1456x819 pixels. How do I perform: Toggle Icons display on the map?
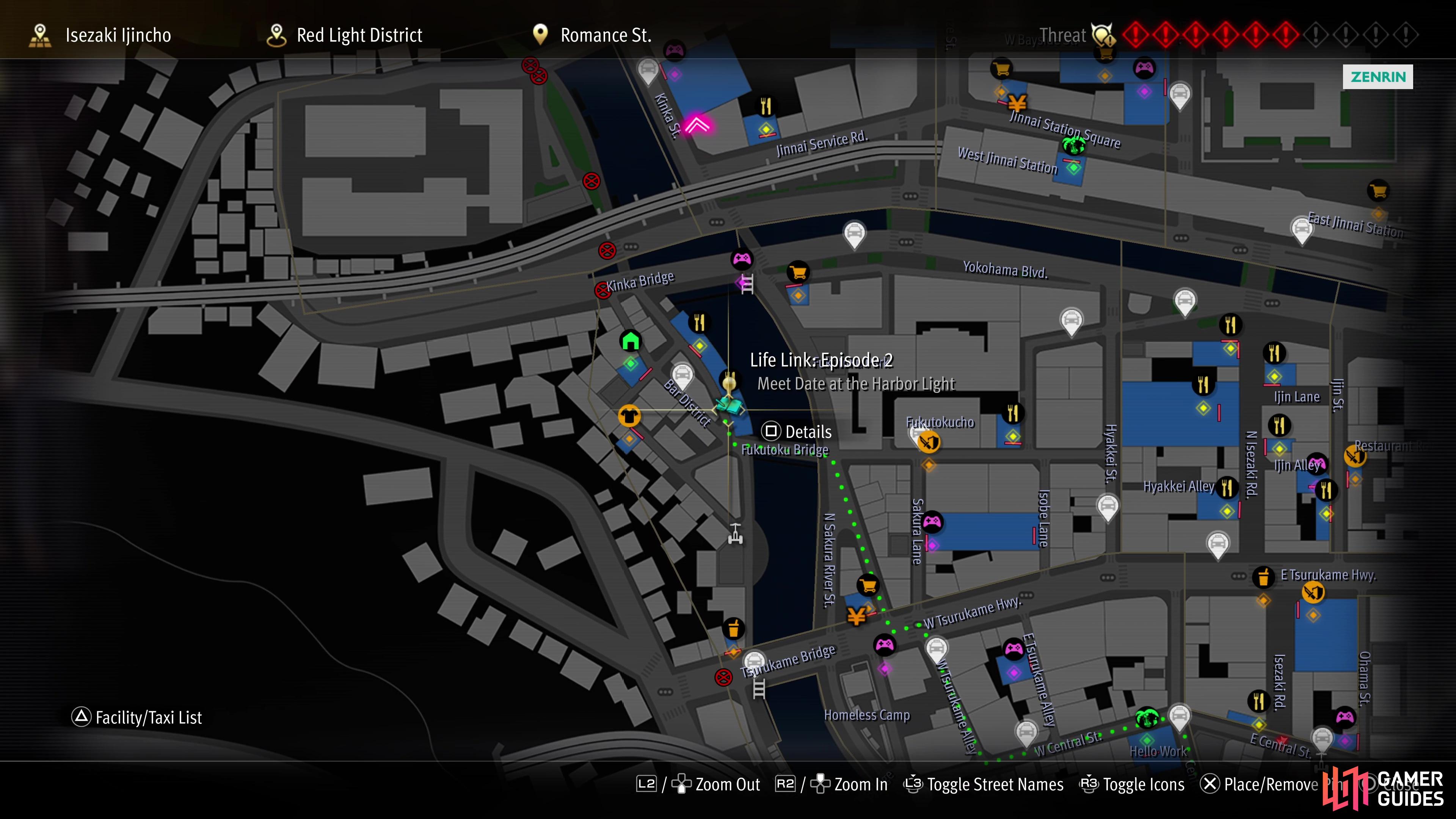click(1132, 784)
